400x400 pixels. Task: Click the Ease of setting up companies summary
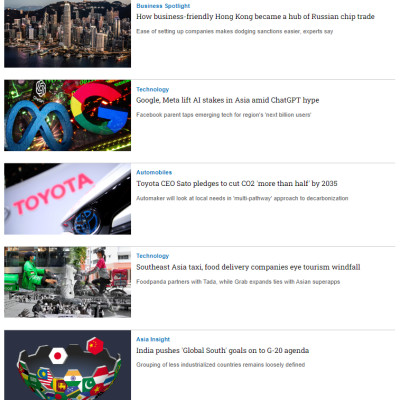(235, 31)
